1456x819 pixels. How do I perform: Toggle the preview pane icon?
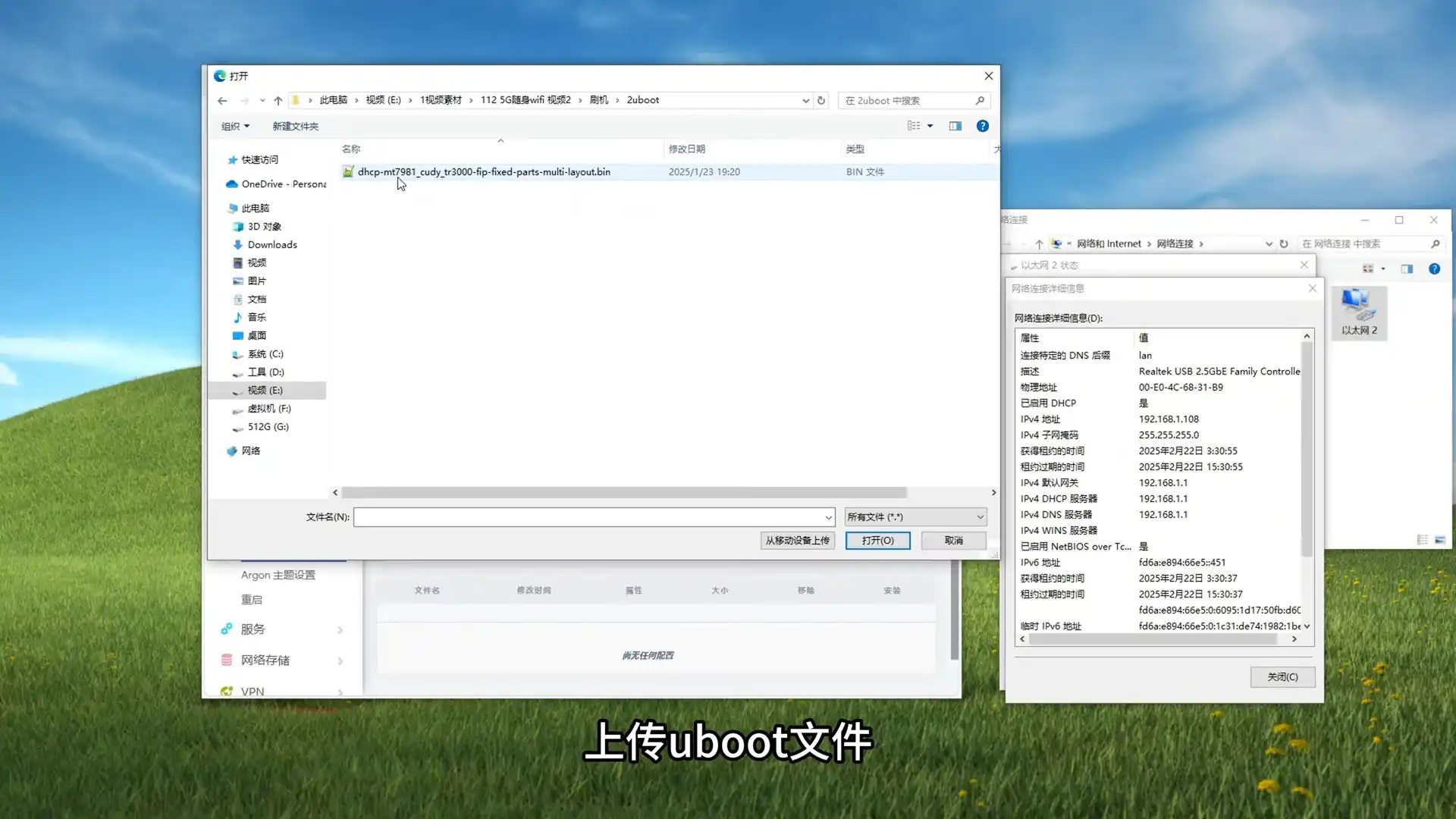point(955,126)
